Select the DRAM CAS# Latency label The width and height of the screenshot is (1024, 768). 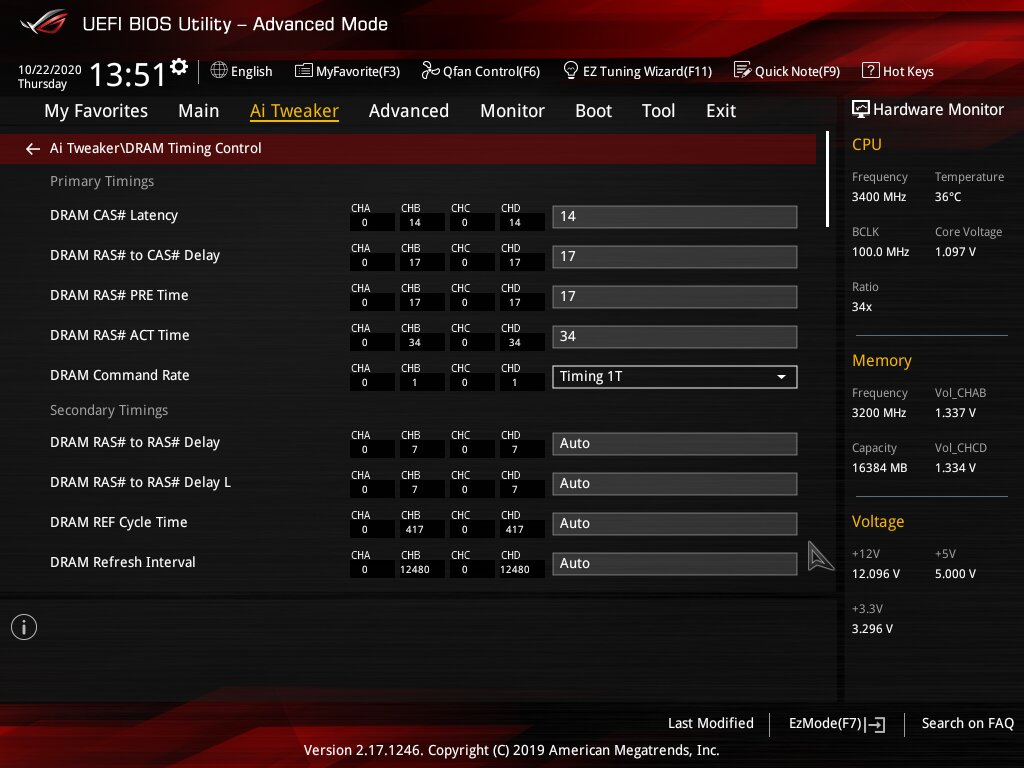(x=114, y=216)
